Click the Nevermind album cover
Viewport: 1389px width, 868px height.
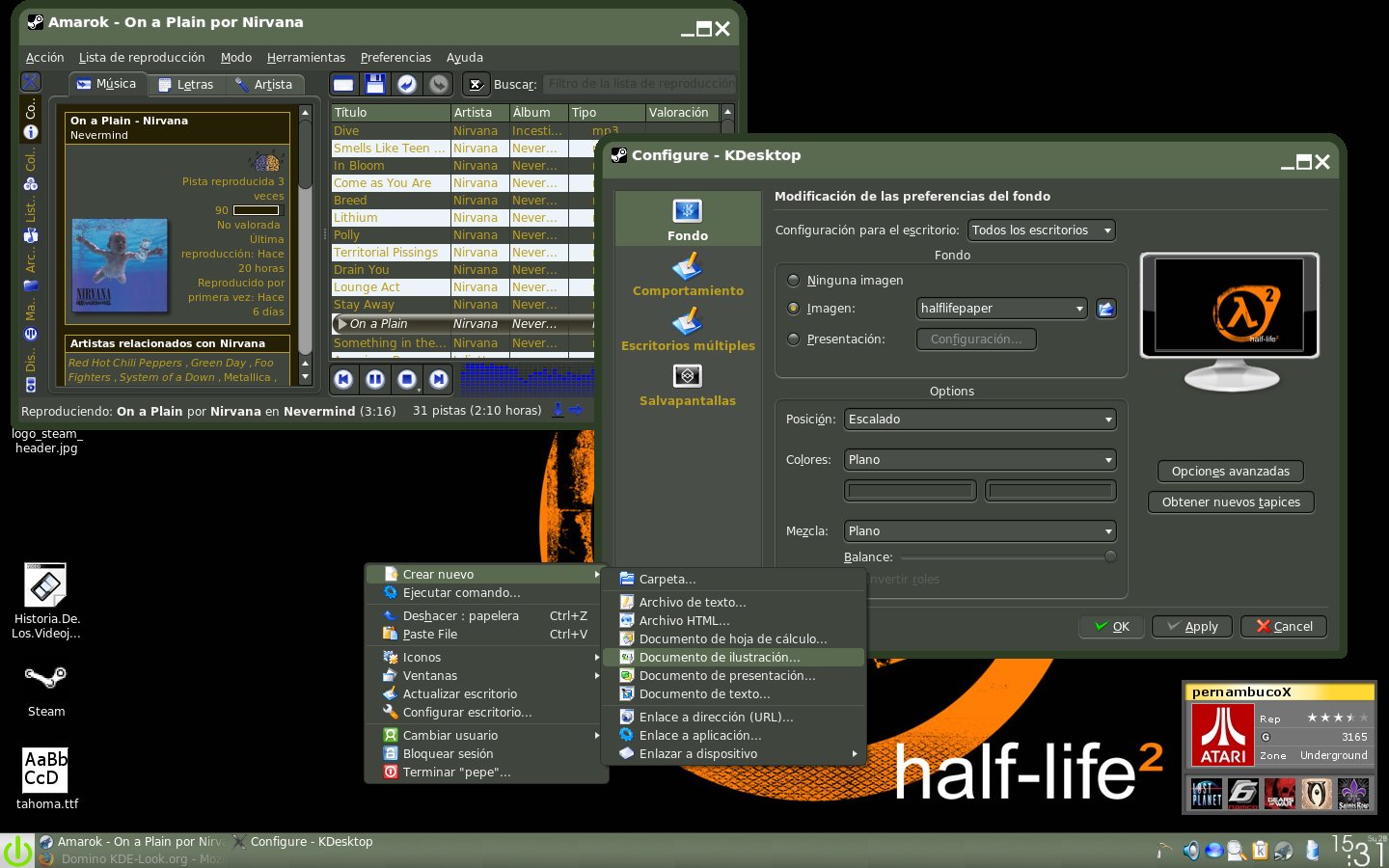point(120,264)
